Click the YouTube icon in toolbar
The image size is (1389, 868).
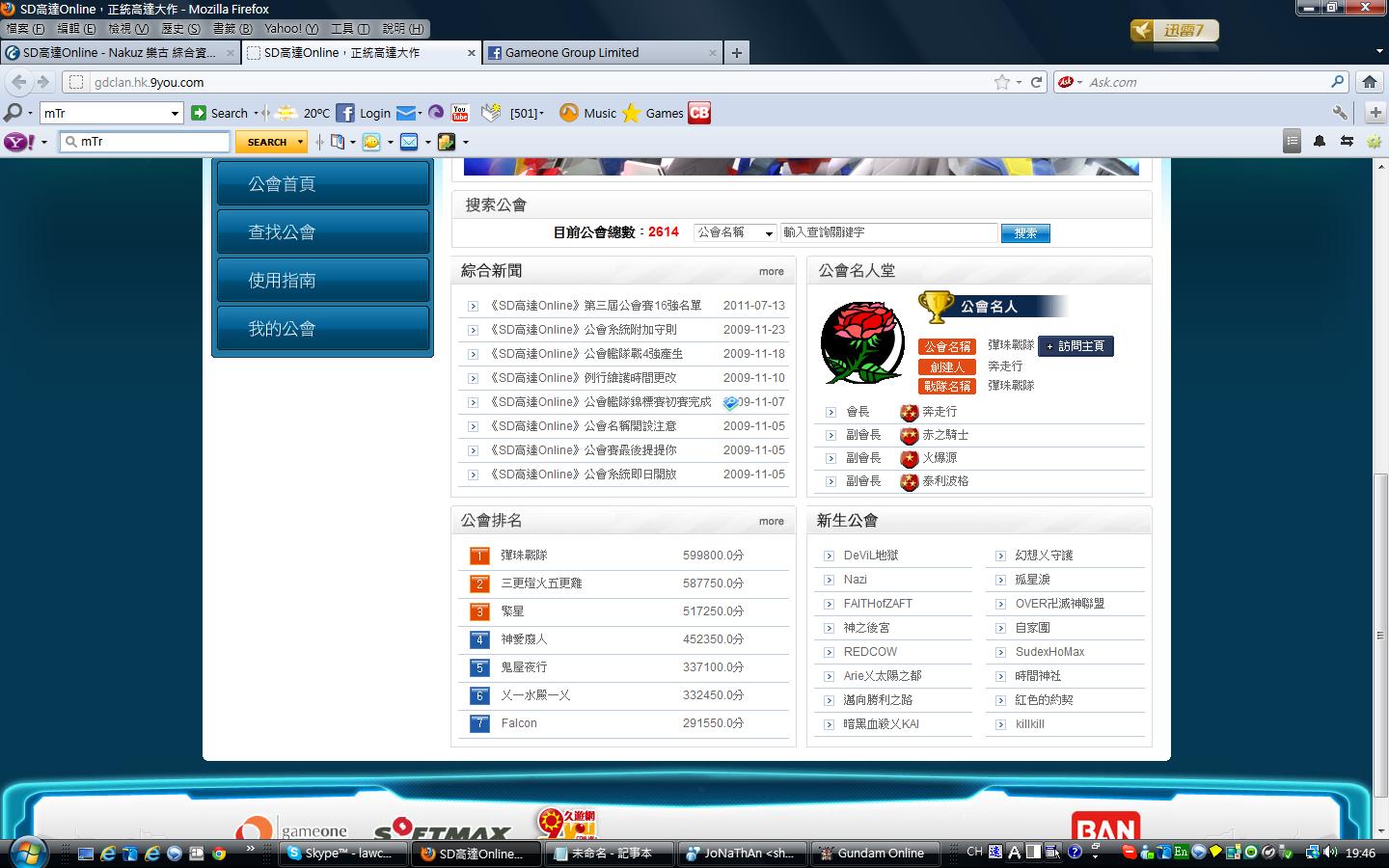pos(460,113)
